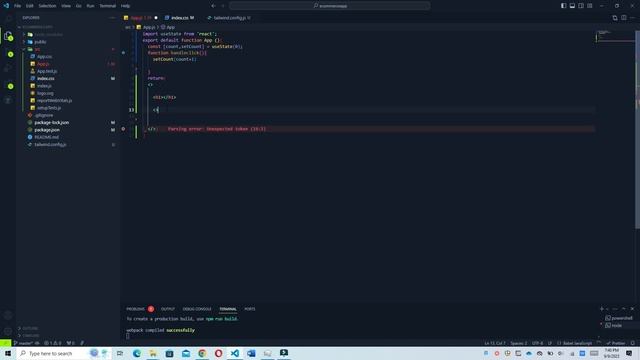Open index.css file in explorer tree
The width and height of the screenshot is (640, 360).
(x=46, y=78)
